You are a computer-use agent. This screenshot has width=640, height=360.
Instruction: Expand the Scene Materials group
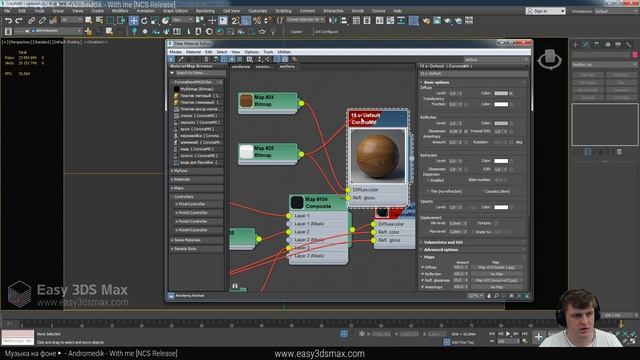click(x=197, y=240)
